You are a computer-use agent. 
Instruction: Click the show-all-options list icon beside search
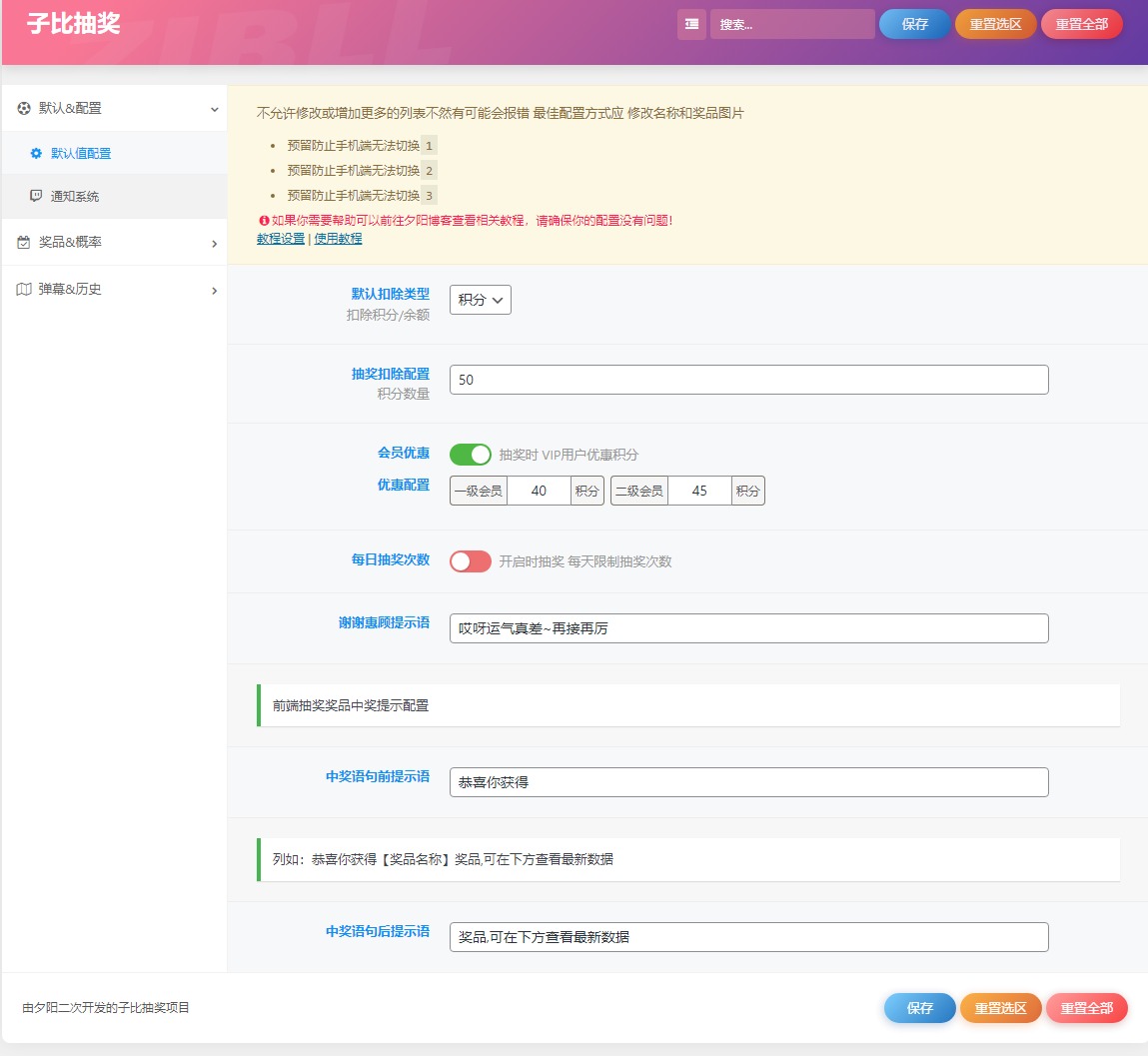point(691,24)
